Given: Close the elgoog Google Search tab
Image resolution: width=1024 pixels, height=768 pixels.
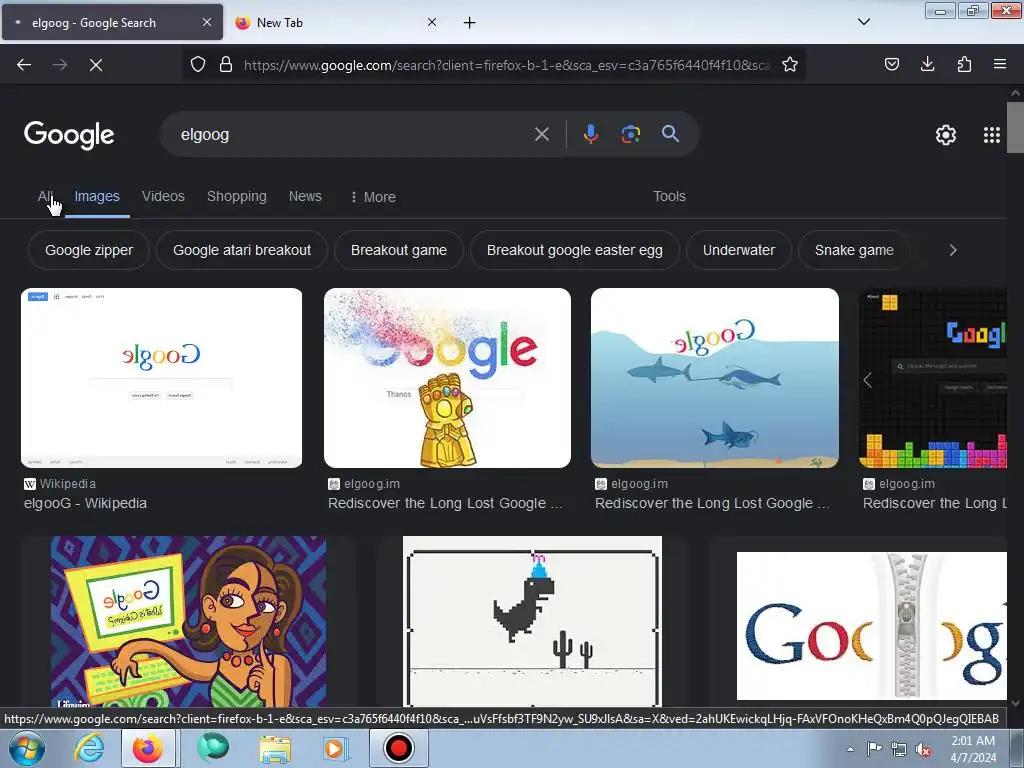Looking at the screenshot, I should click(207, 22).
